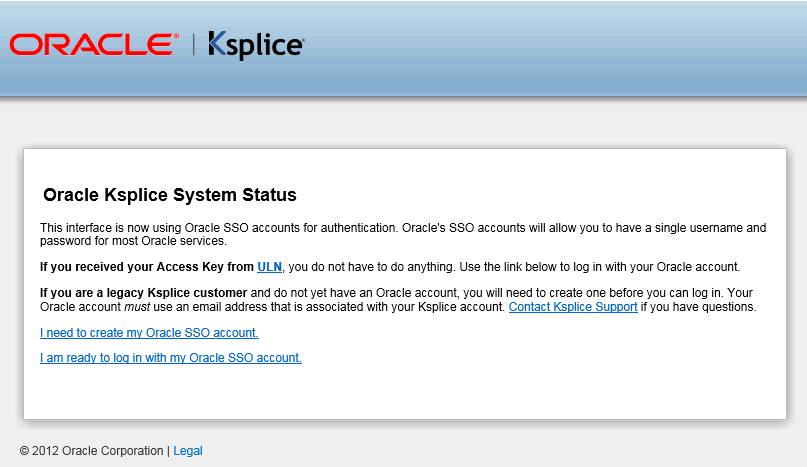Click the 'Oracle Ksplice System Status' heading

click(170, 195)
